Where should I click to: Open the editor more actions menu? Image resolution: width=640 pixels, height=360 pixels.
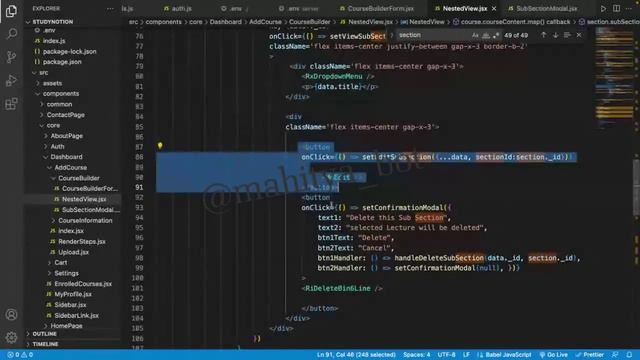tap(629, 9)
